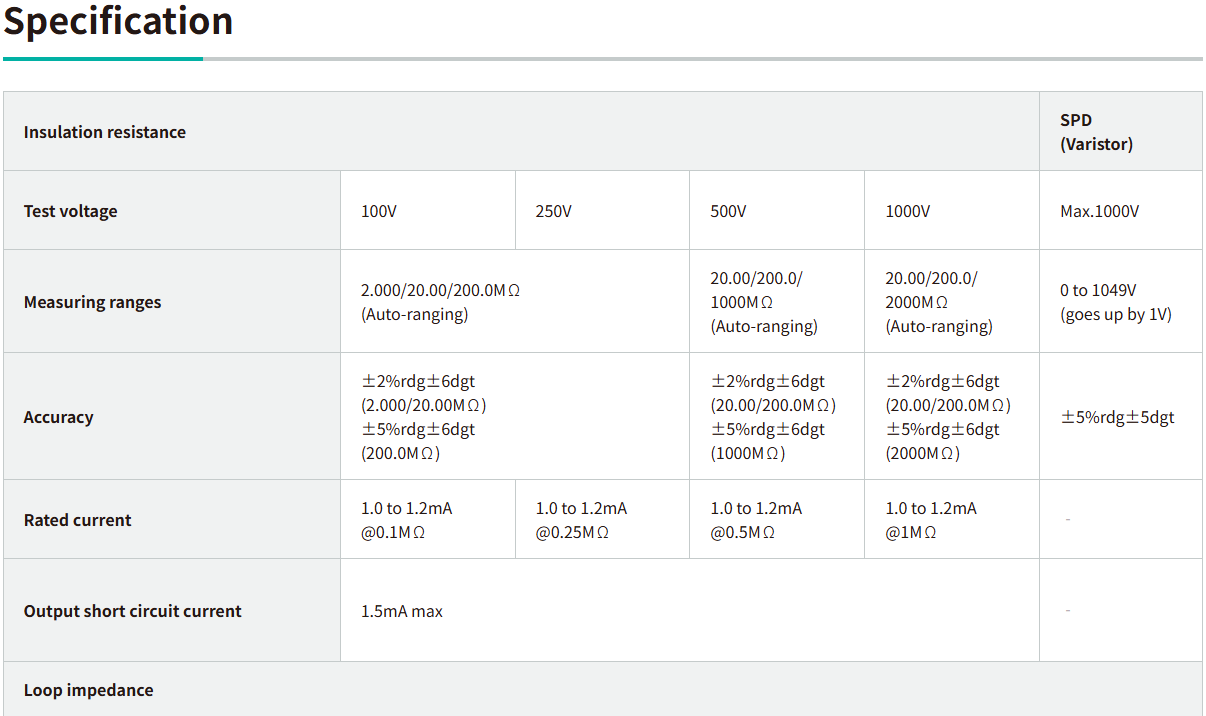1206x716 pixels.
Task: Click the Specification heading
Action: click(118, 21)
